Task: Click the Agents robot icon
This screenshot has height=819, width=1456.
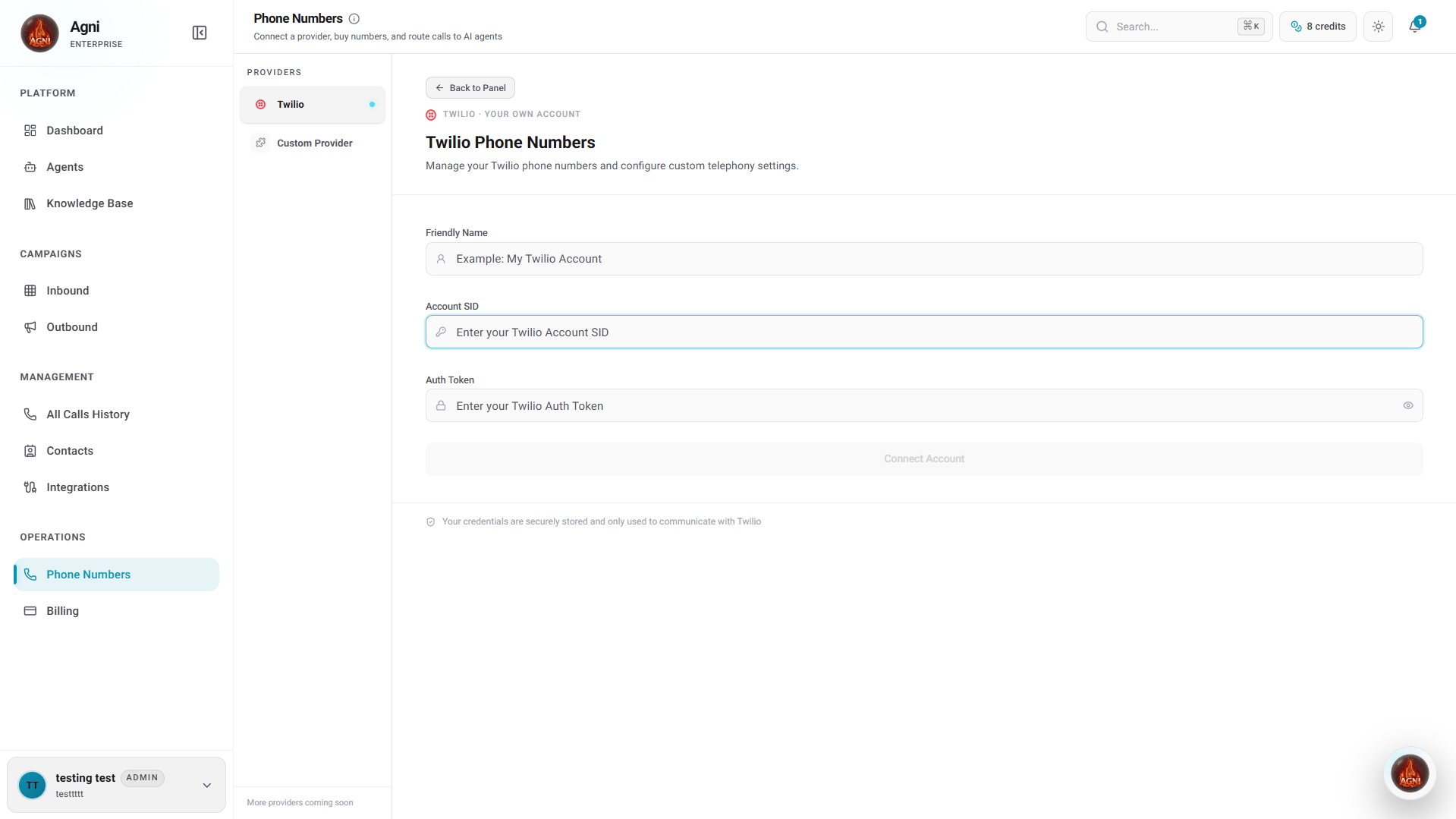Action: tap(30, 167)
